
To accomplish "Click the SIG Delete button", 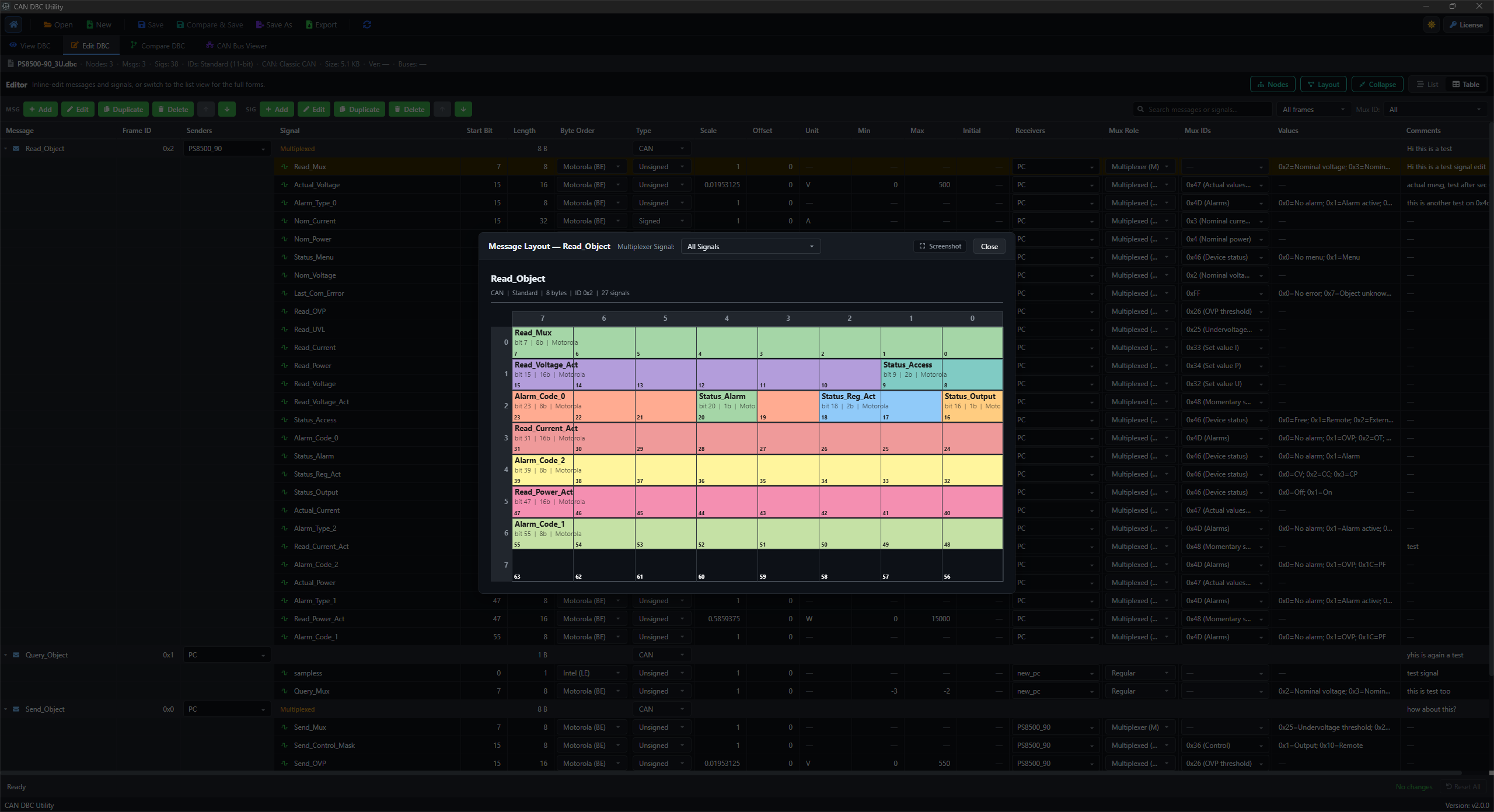I will tap(409, 109).
